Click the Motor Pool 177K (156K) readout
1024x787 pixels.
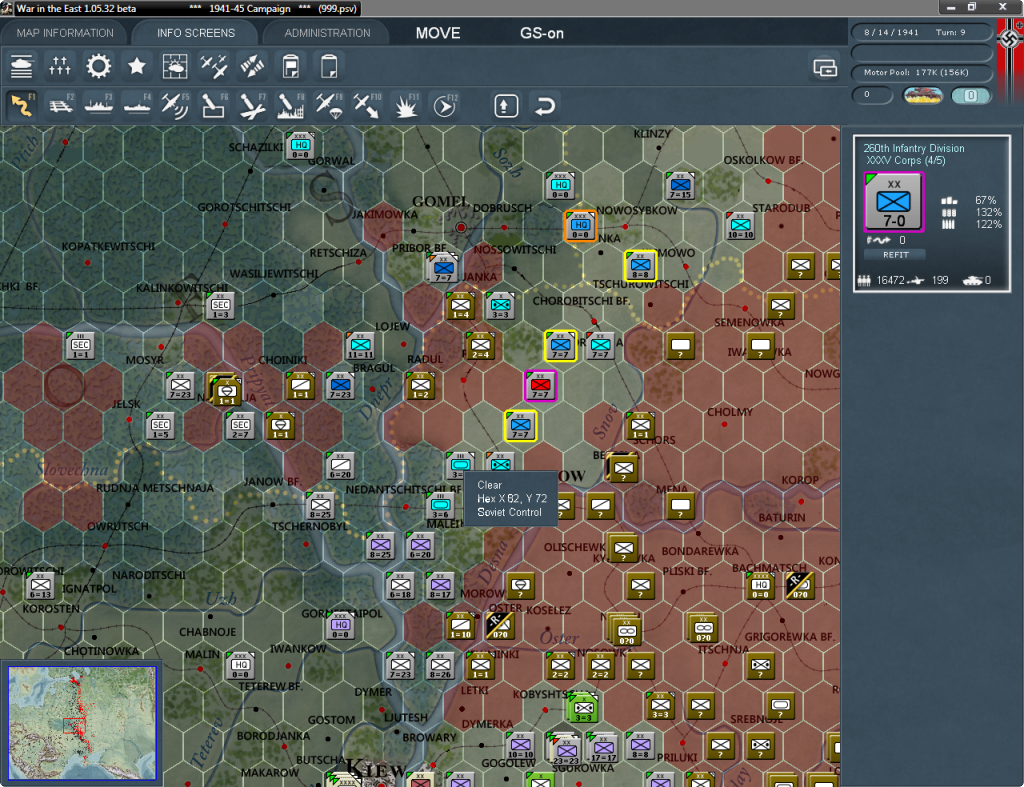coord(921,72)
